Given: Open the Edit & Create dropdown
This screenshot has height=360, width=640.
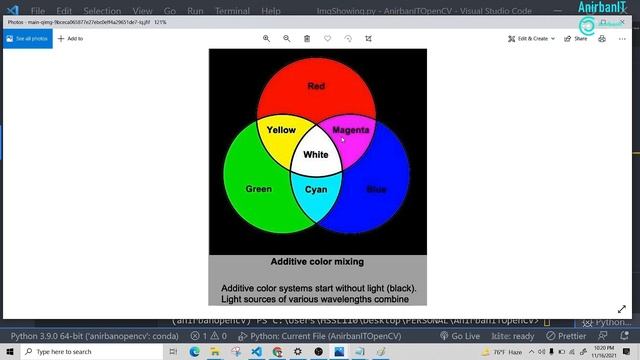Looking at the screenshot, I should click(x=531, y=39).
